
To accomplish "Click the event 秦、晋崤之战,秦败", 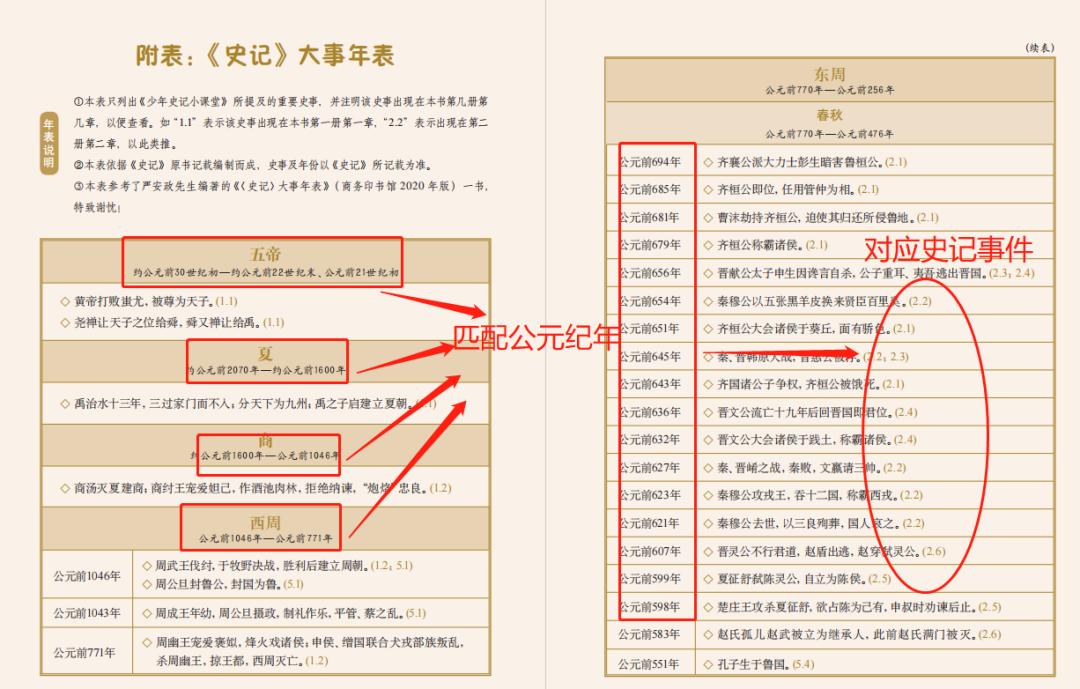I will (804, 468).
